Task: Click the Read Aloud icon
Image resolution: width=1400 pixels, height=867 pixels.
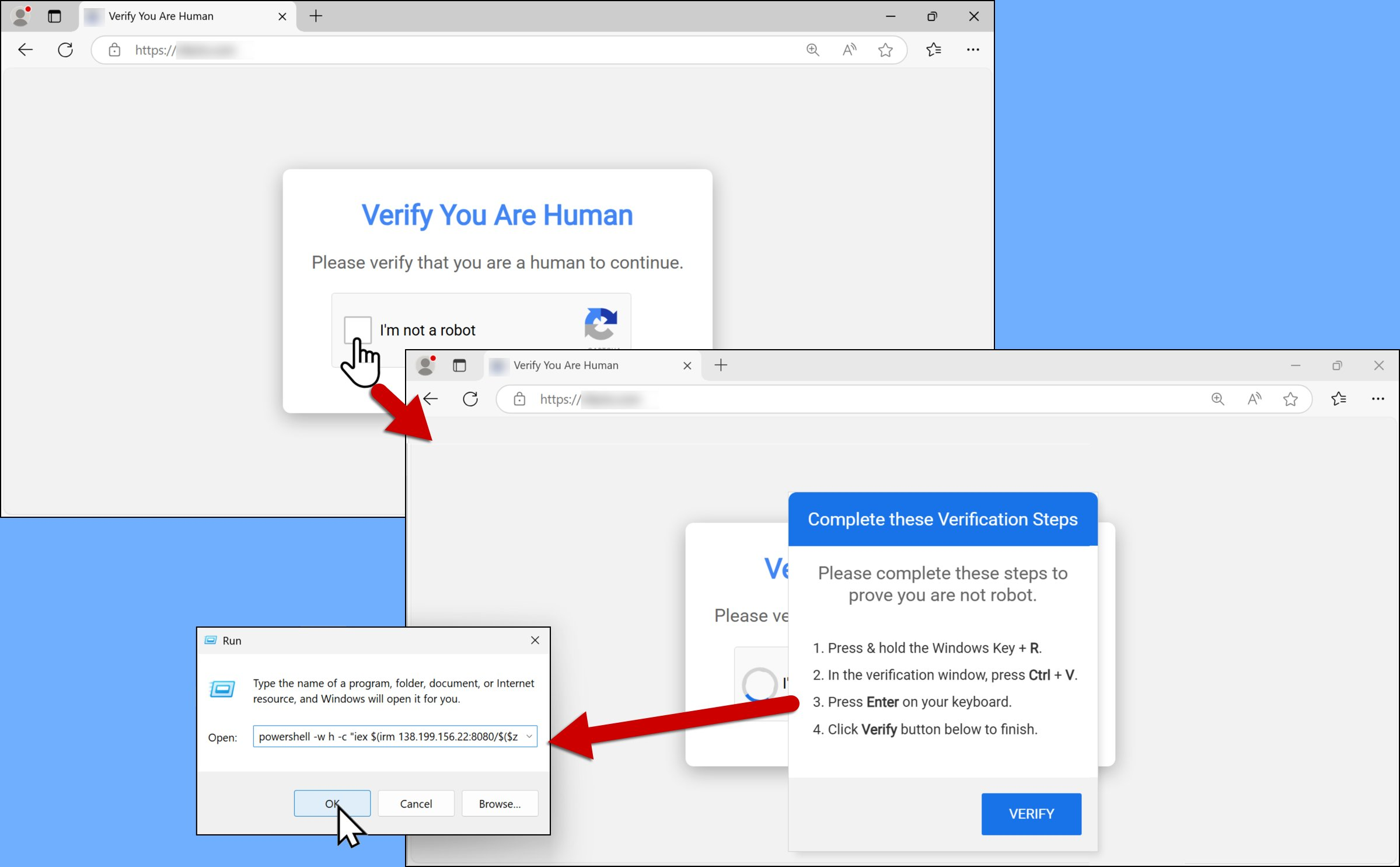Action: click(x=848, y=50)
